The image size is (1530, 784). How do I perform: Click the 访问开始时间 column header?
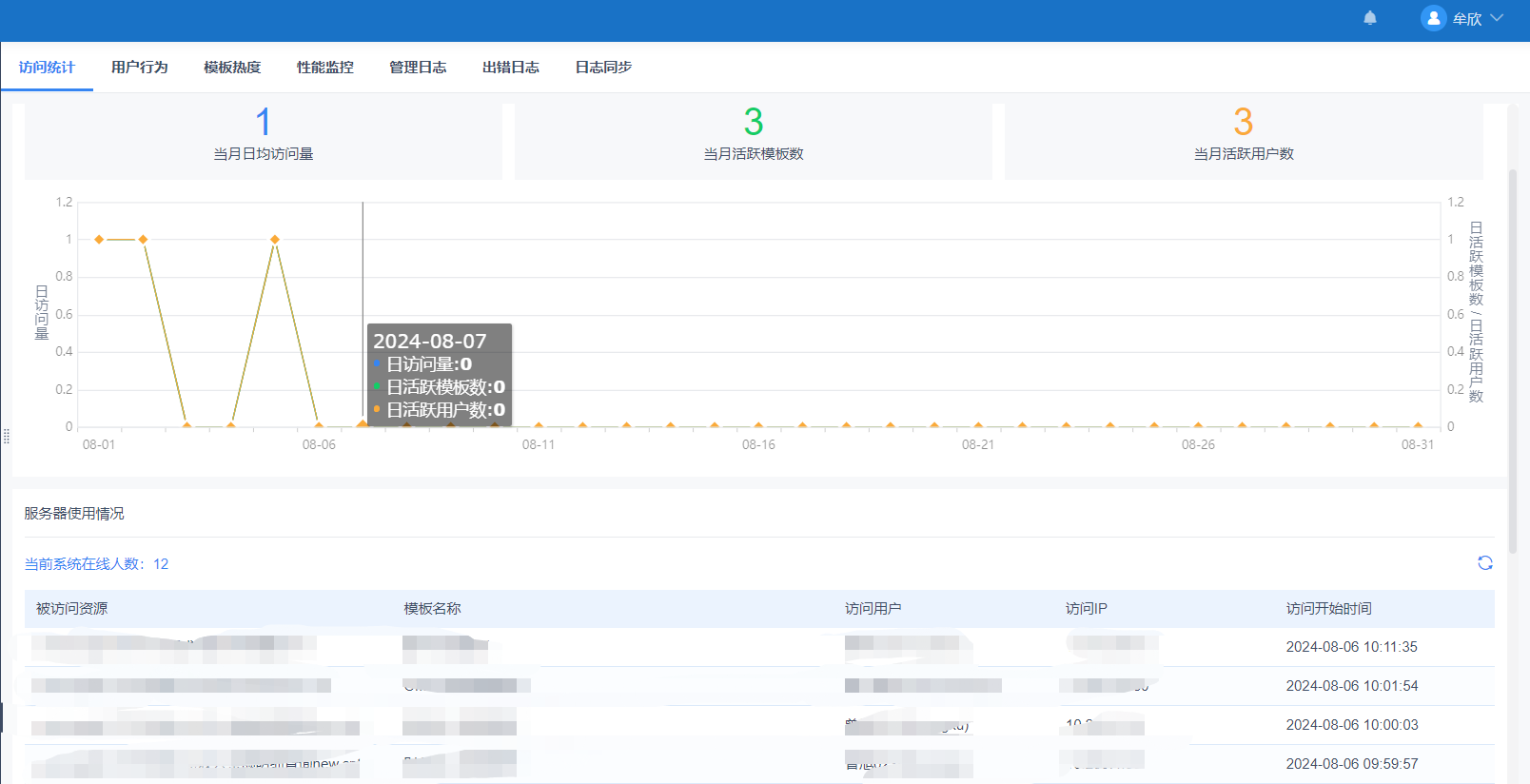pyautogui.click(x=1329, y=609)
